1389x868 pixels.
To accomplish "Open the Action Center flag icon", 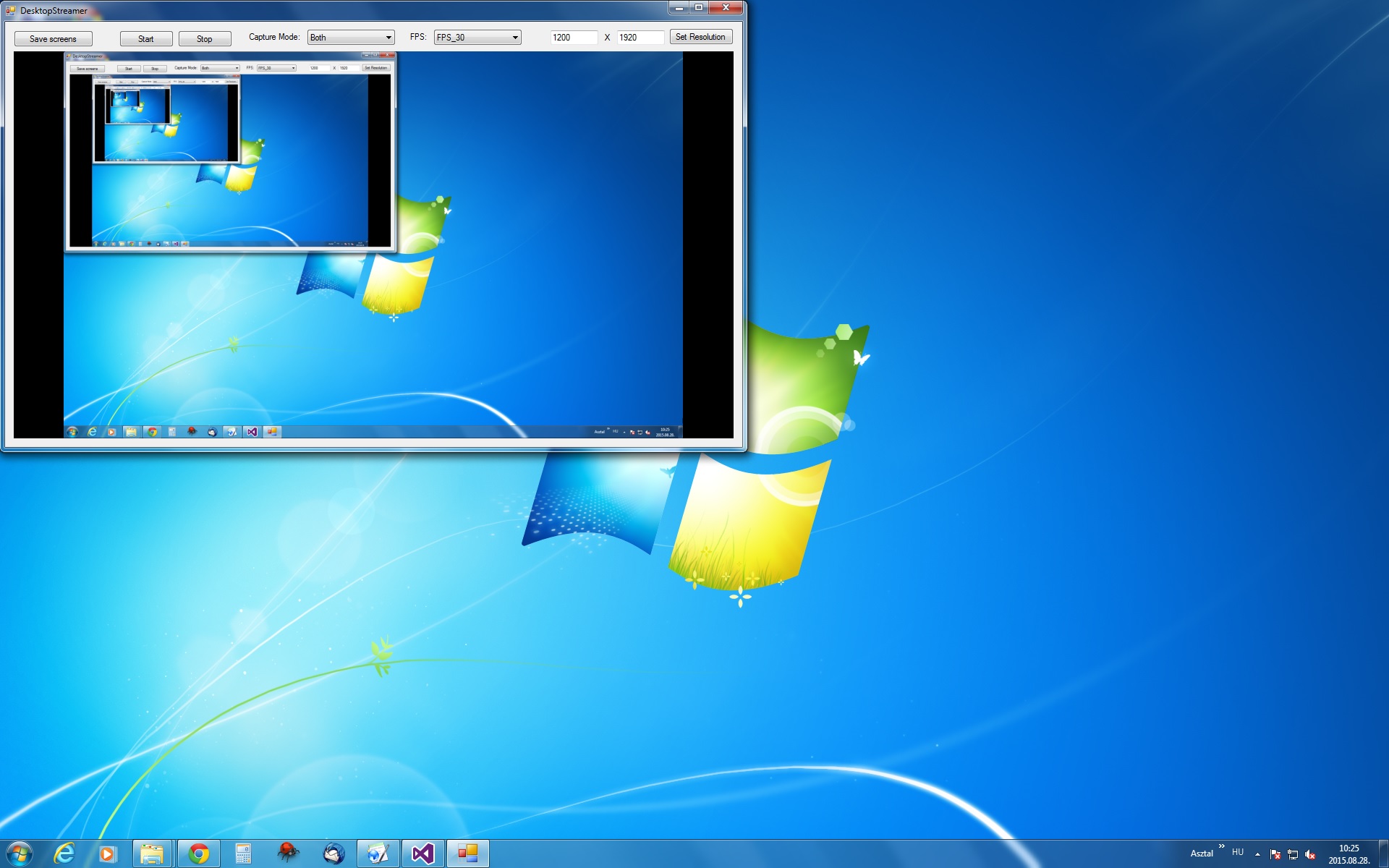I will (1275, 854).
